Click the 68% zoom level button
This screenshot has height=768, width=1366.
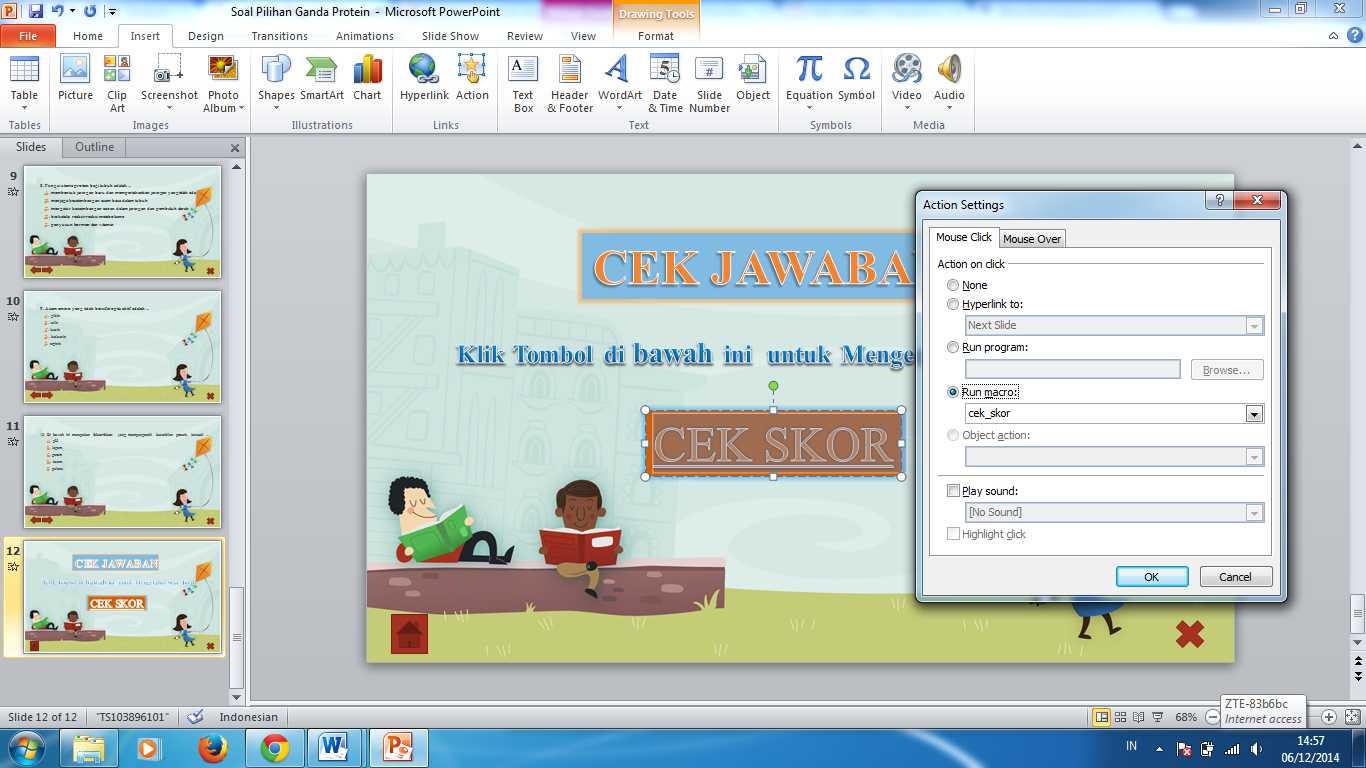(1186, 717)
